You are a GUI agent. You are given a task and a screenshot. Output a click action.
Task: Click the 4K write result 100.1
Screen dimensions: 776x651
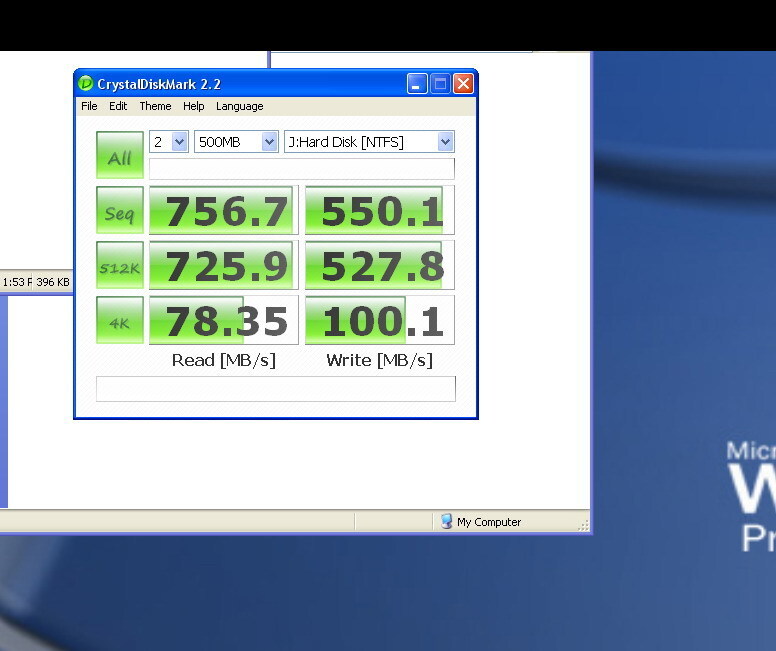click(x=379, y=321)
